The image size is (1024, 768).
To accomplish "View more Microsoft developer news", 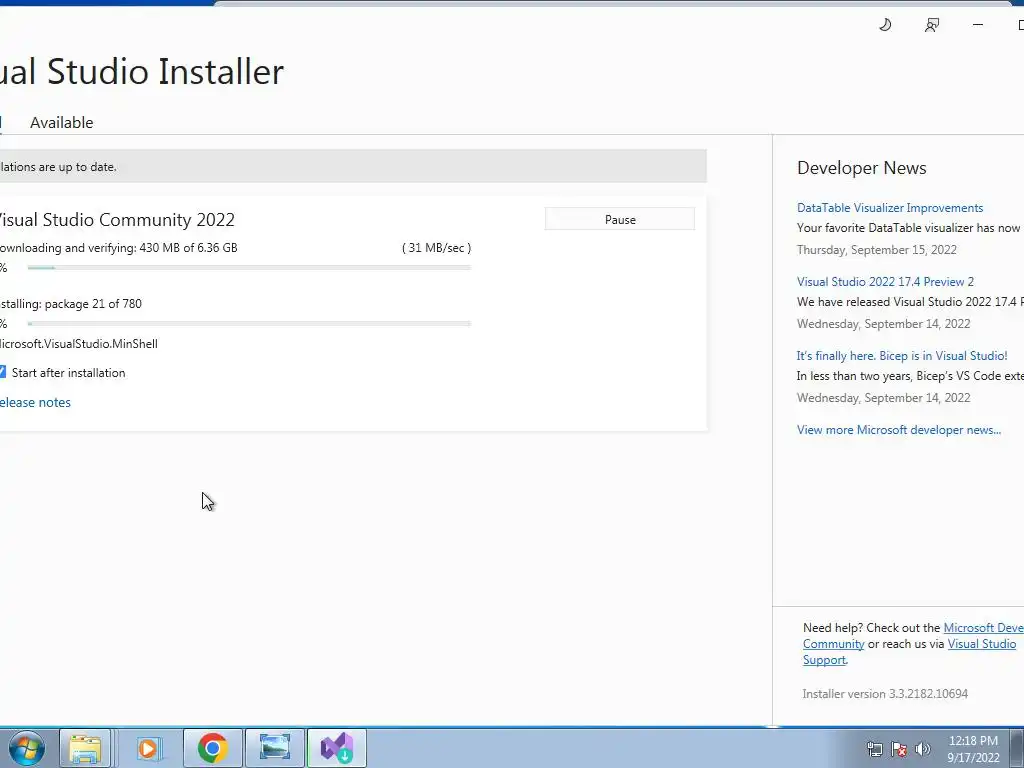I will (899, 430).
